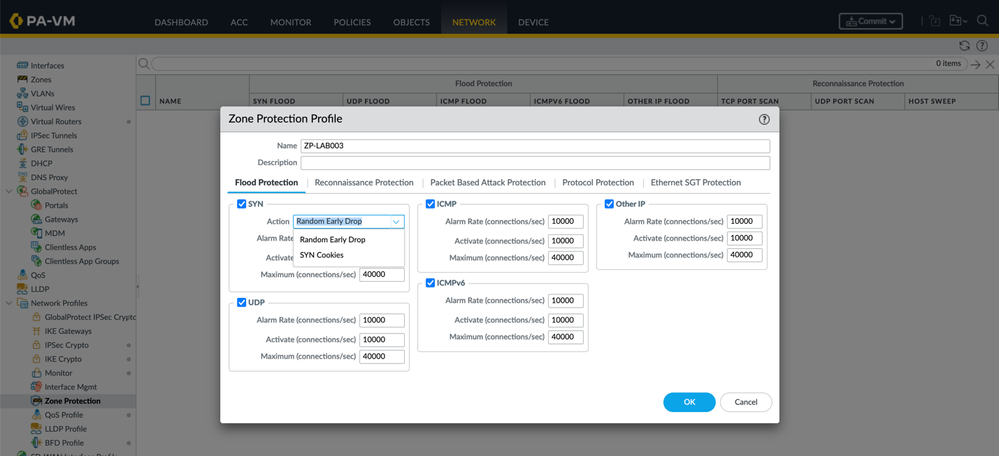
Task: Cancel the Zone Protection Profile dialog
Action: click(745, 402)
